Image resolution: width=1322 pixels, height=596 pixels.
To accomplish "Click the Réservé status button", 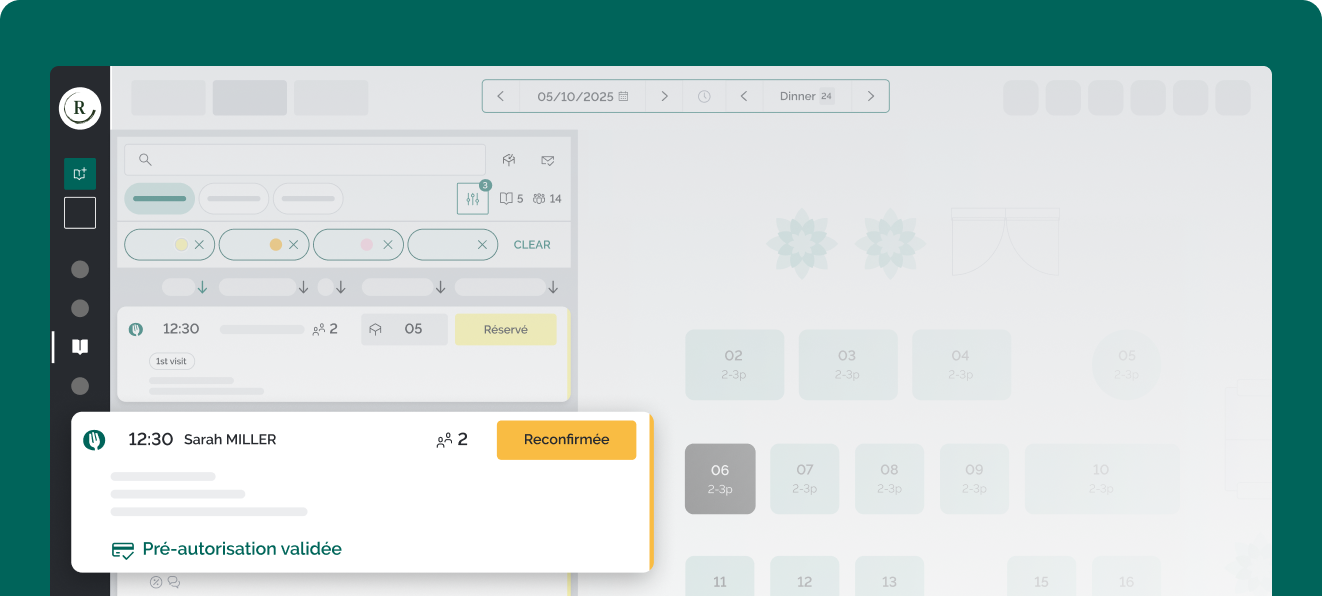I will (x=506, y=329).
